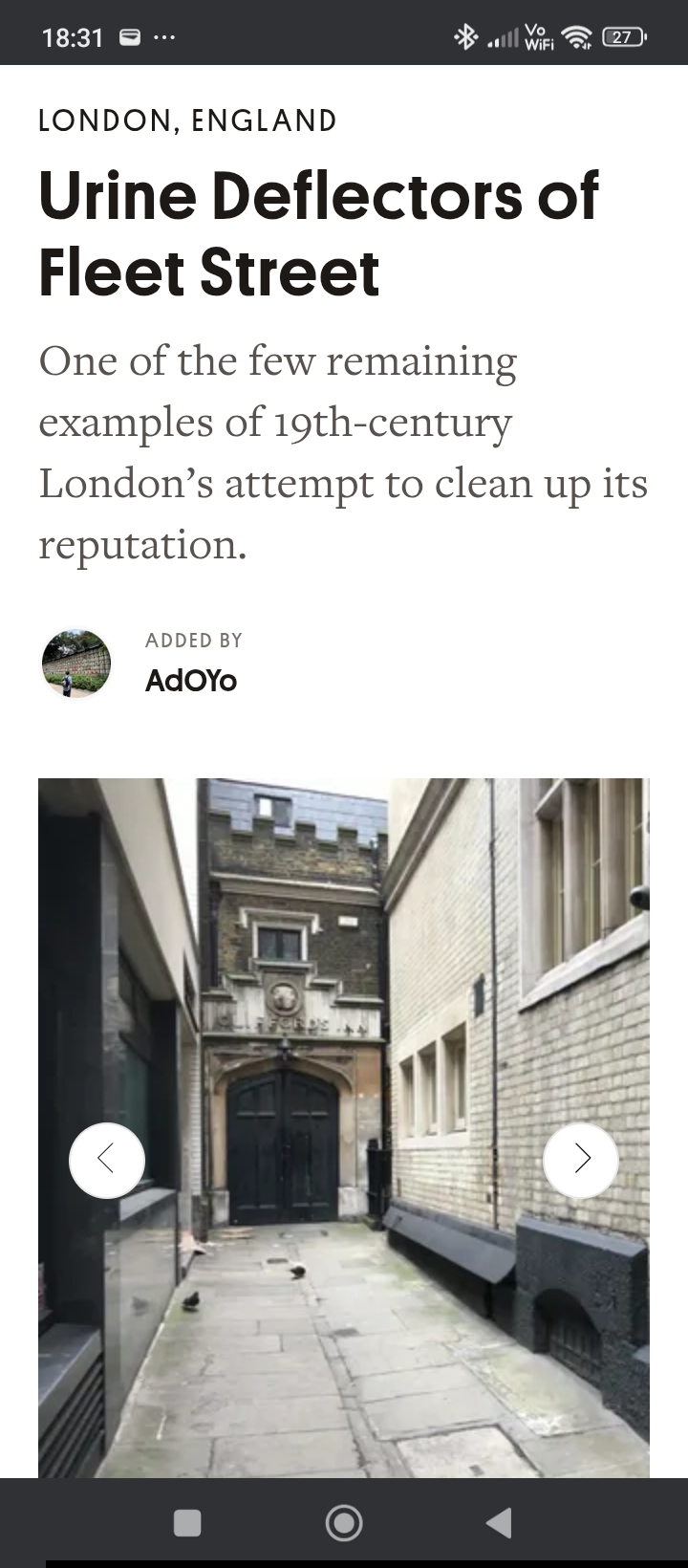Screen dimensions: 688x1568
Task: Tap the Urine Deflectors of Fleet Street title
Action: point(319,233)
